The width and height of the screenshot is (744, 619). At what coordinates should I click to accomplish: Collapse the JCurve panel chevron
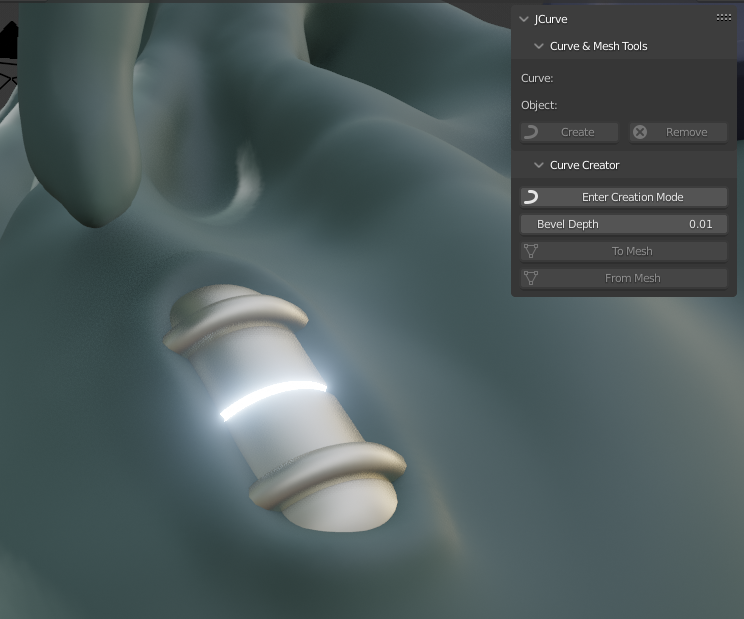524,19
